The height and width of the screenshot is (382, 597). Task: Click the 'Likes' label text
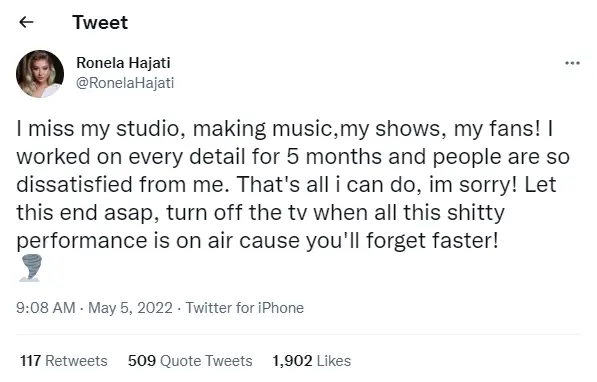click(334, 361)
